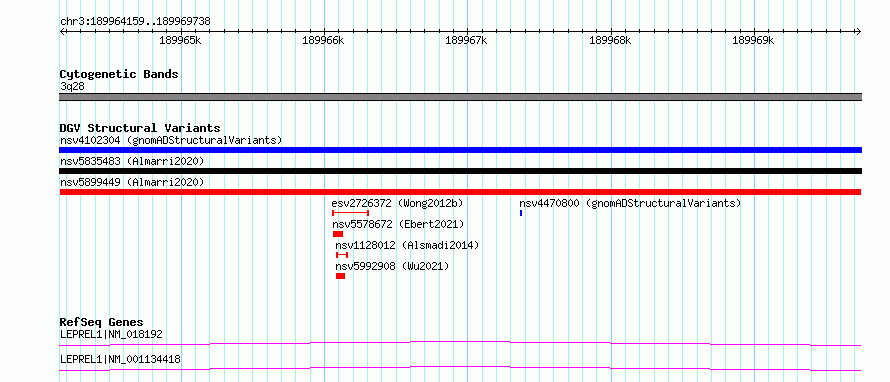The image size is (890, 382).
Task: Click the nsv4470800 (gnomADStructuralVariants) label
Action: 630,203
